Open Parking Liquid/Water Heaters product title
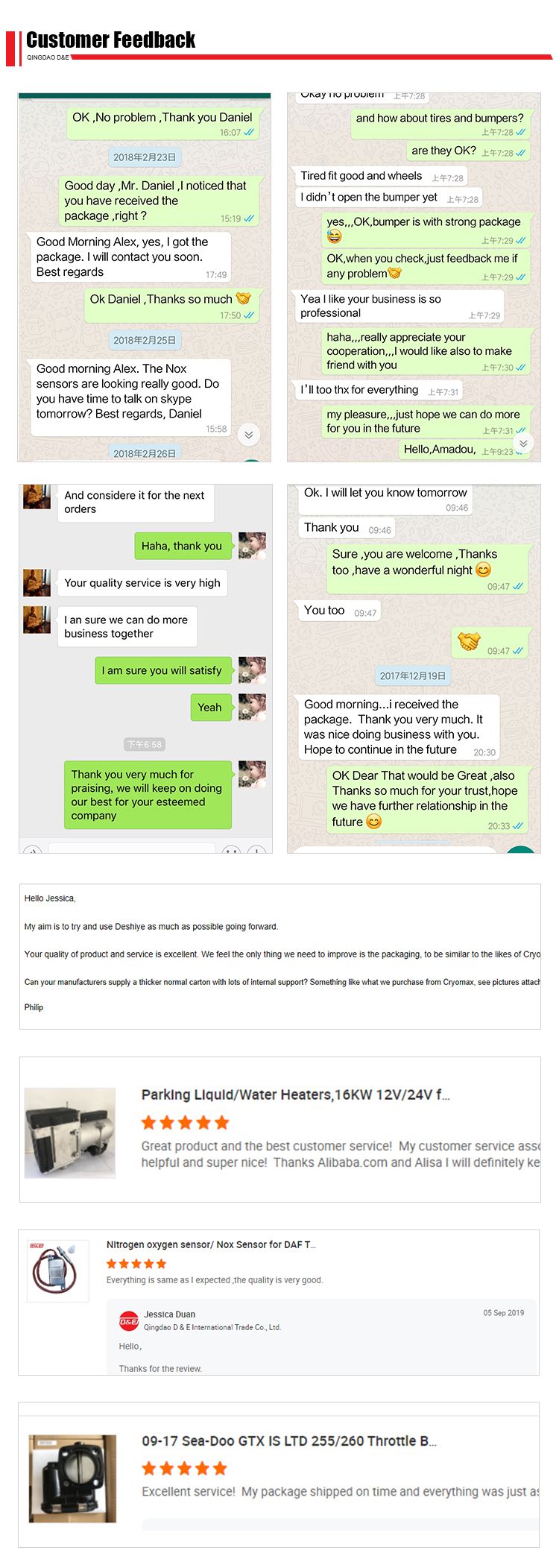 click(x=295, y=1095)
